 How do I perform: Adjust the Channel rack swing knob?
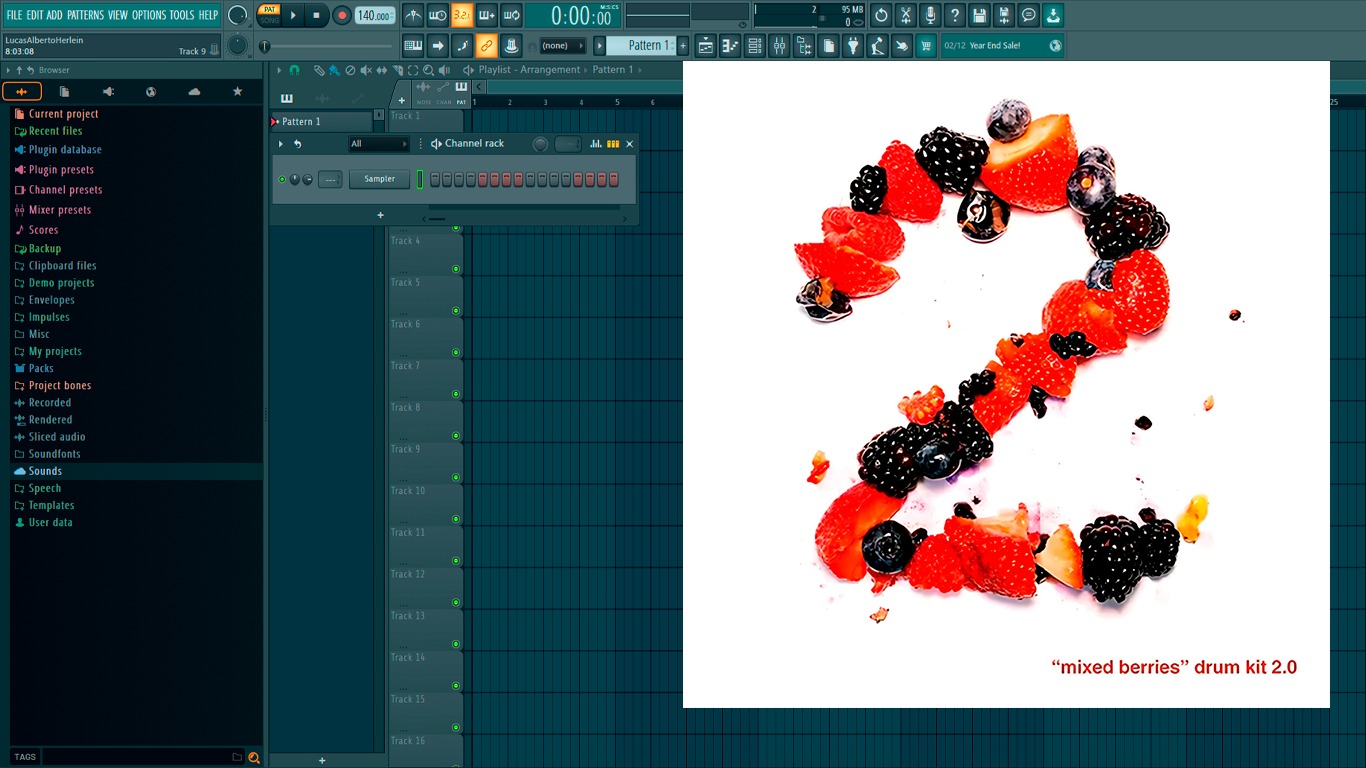point(540,144)
